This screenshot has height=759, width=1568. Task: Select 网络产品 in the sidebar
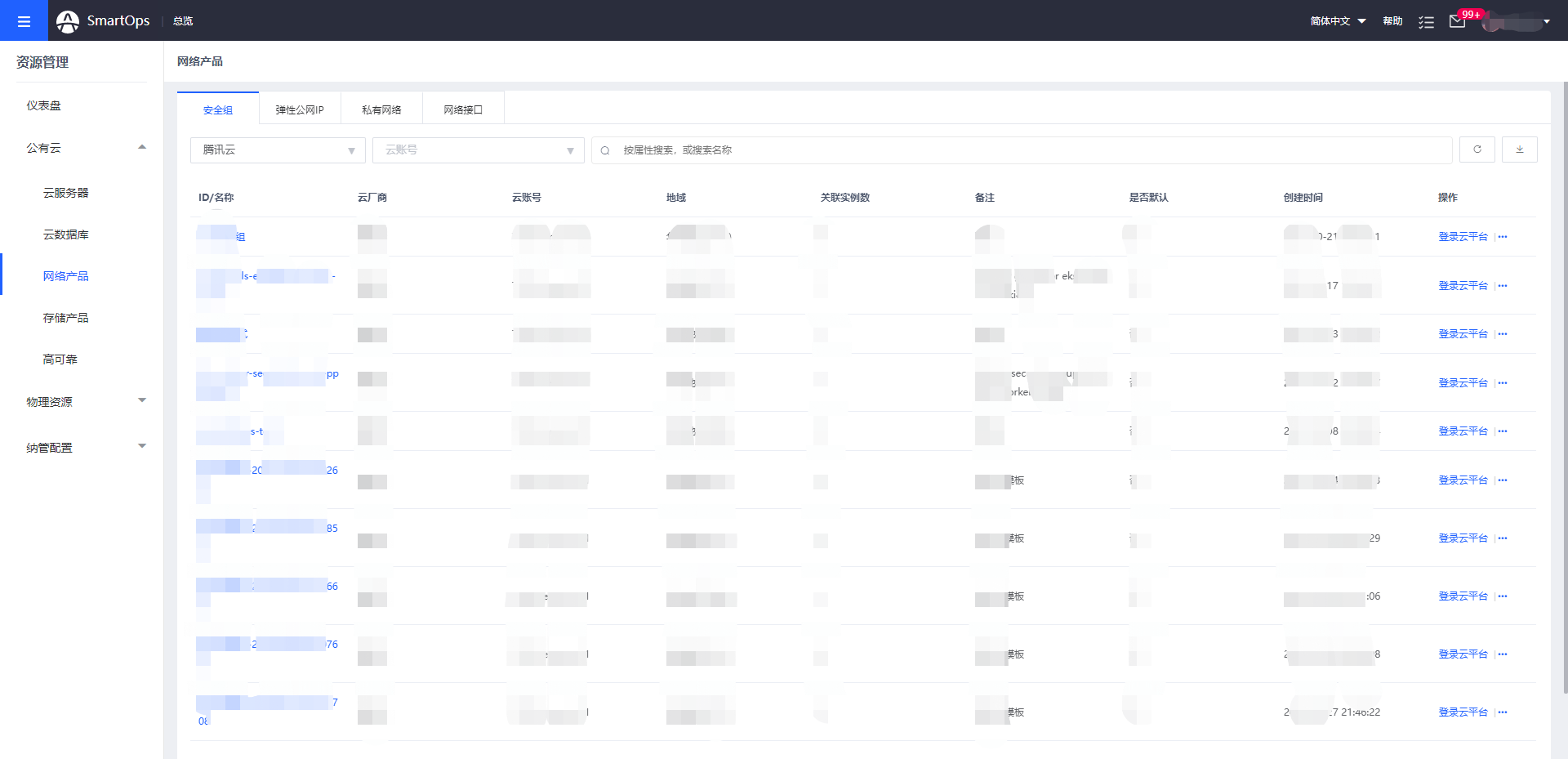pyautogui.click(x=66, y=276)
